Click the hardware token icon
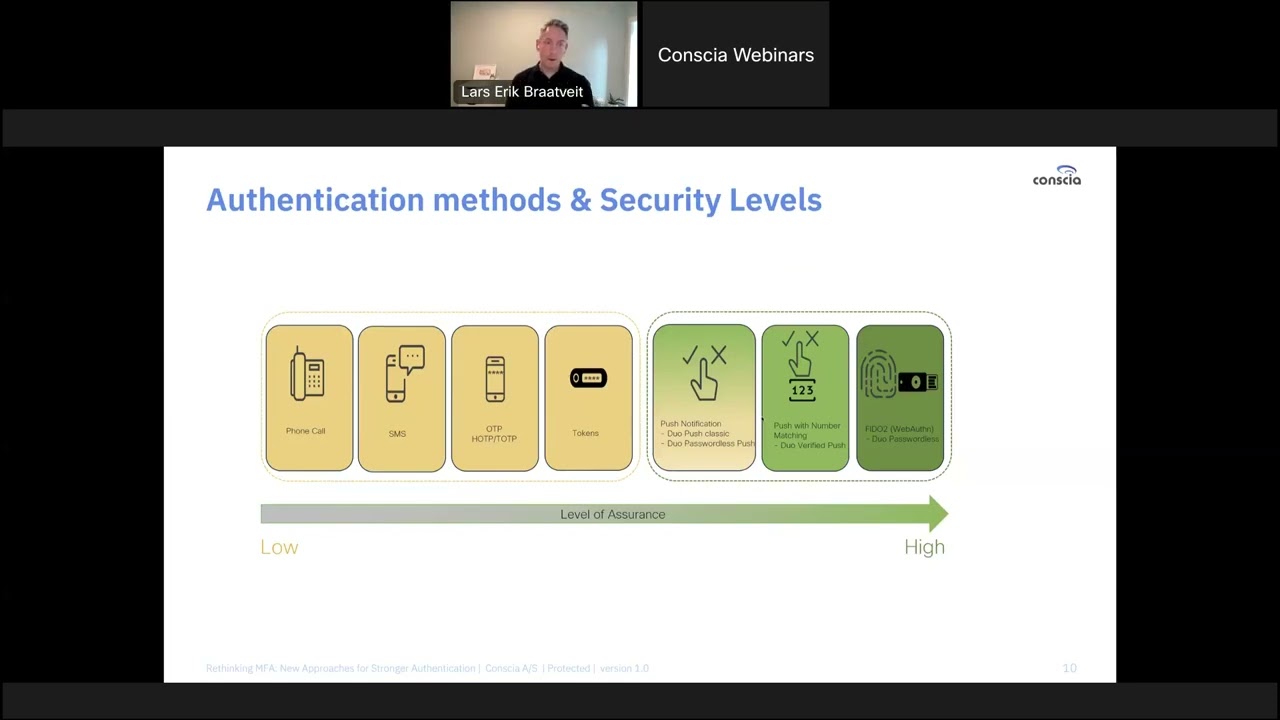This screenshot has height=720, width=1280. (x=588, y=378)
